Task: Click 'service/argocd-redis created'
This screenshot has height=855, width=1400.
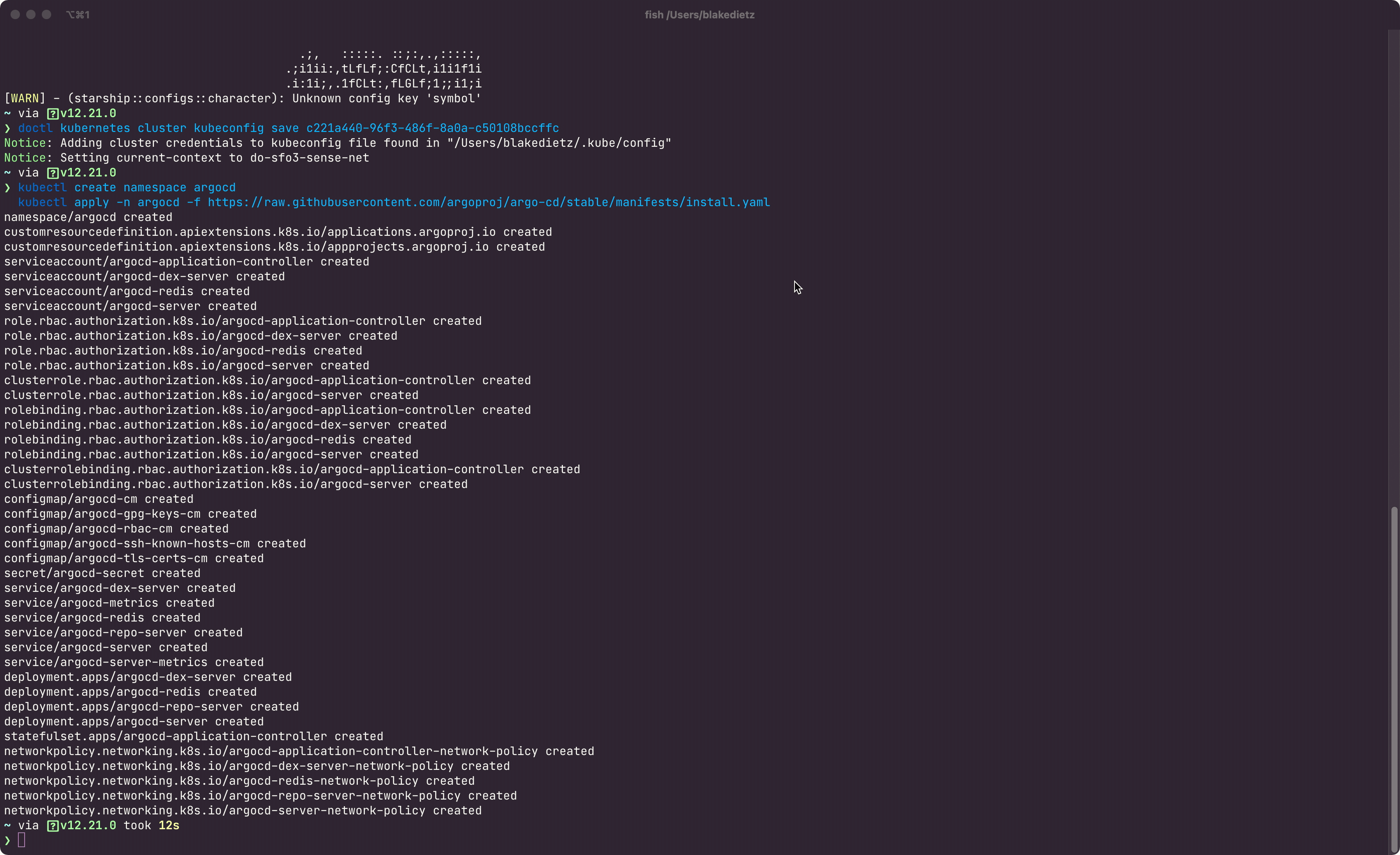Action: [102, 618]
